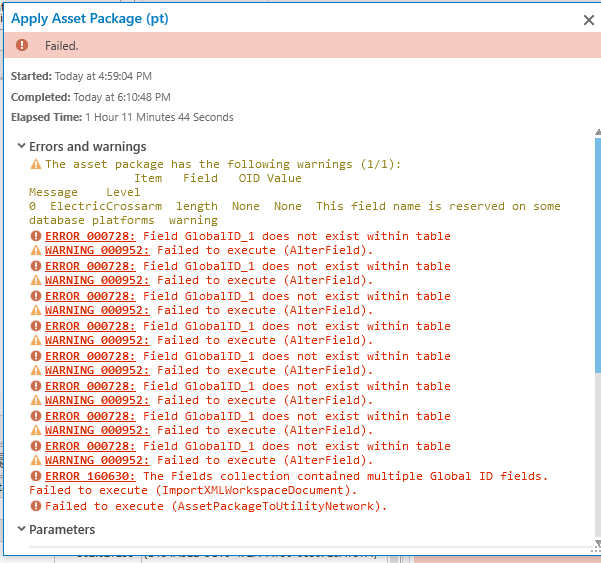This screenshot has height=563, width=601.
Task: Expand the Parameters section
Action: tap(21, 529)
